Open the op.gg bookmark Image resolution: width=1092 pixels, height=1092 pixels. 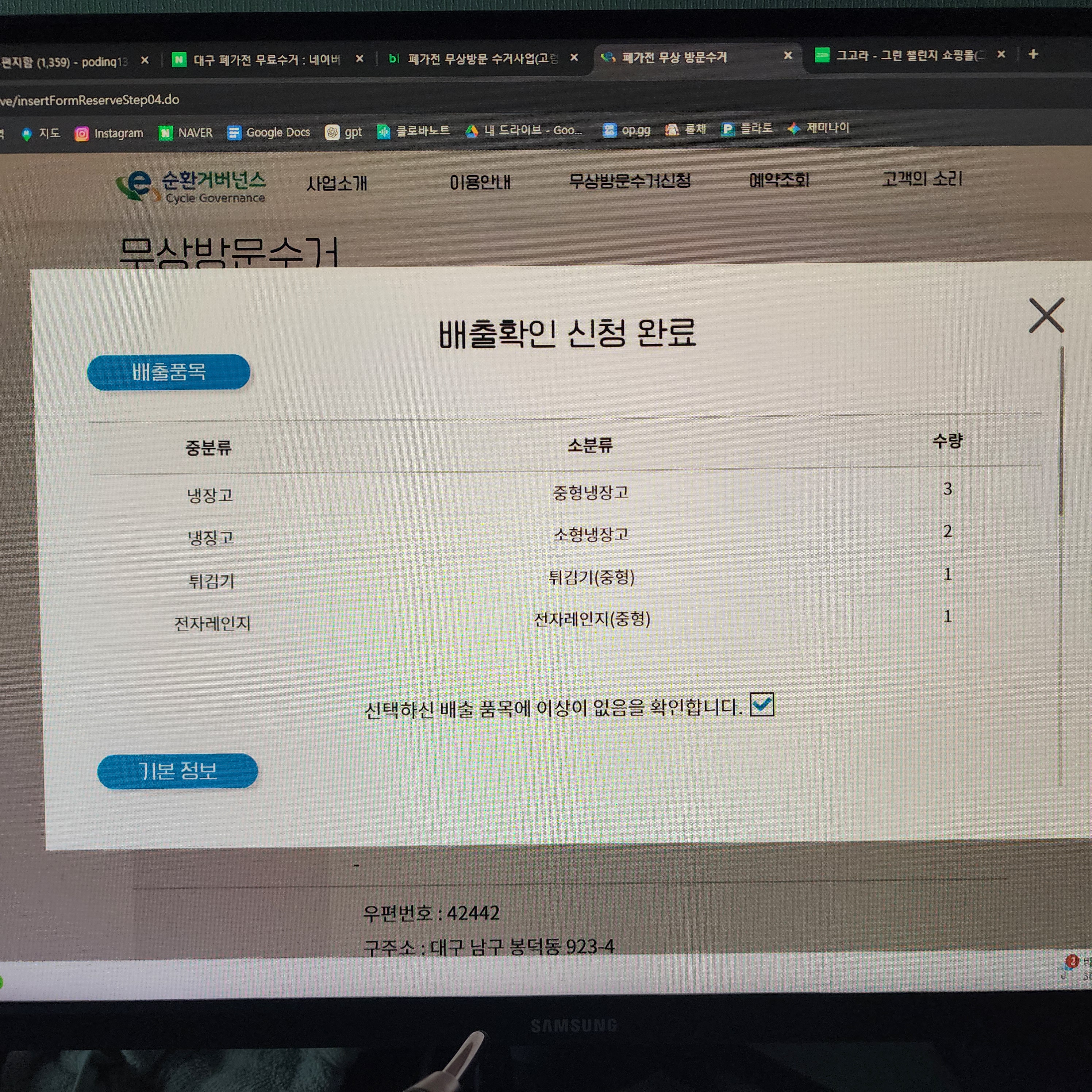pos(626,130)
